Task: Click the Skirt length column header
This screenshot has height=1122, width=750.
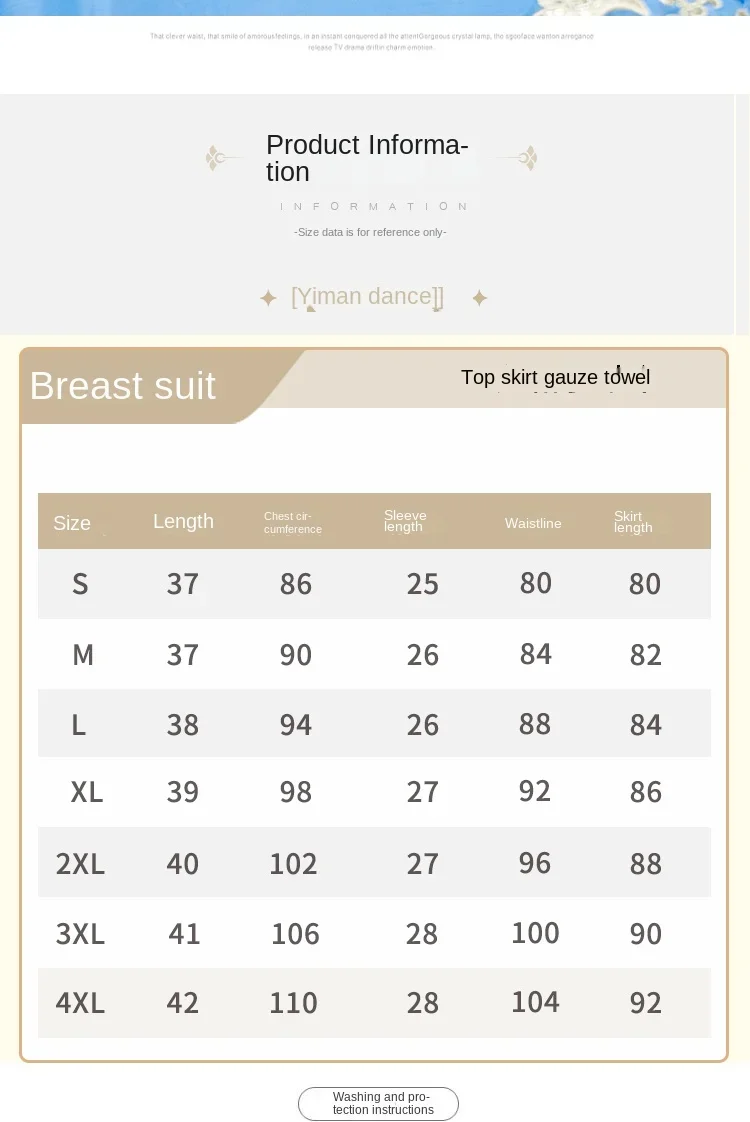Action: [633, 522]
